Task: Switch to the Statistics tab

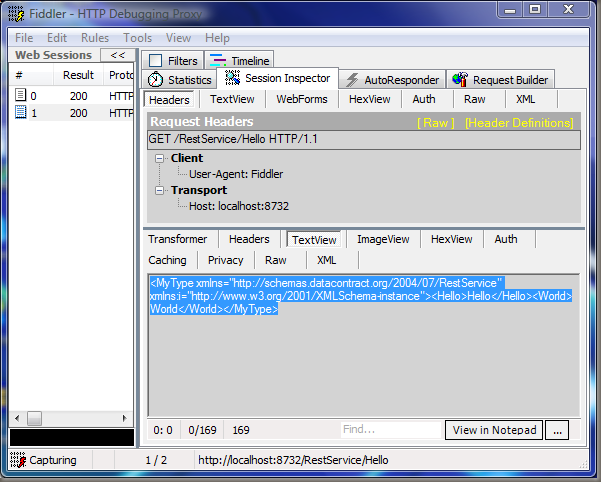Action: [179, 80]
